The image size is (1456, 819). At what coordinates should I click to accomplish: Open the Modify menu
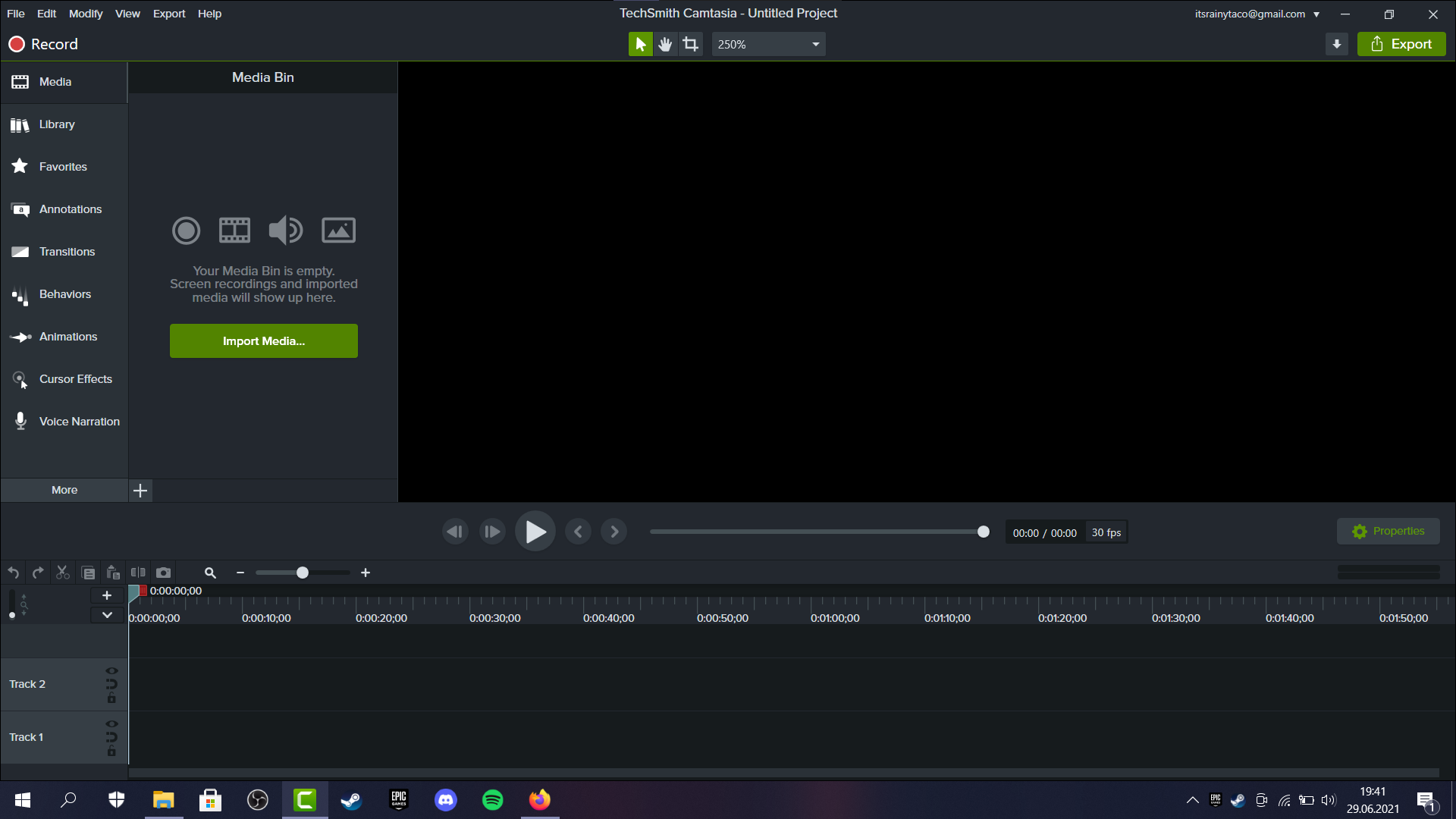point(86,14)
